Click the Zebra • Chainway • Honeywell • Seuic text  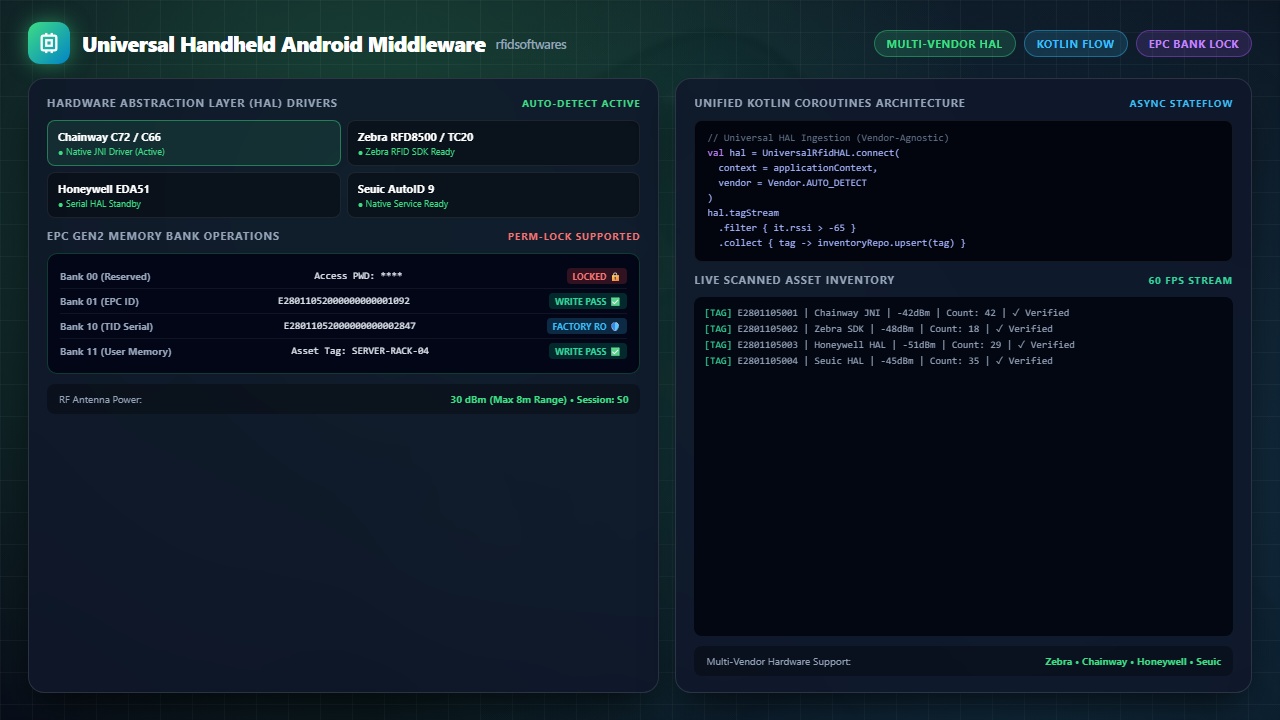(1133, 662)
